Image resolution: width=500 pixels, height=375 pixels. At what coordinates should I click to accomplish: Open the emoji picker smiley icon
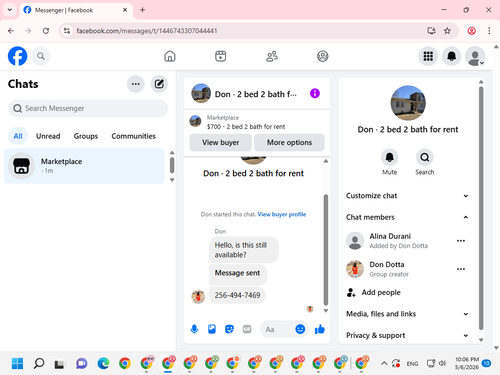tap(300, 329)
